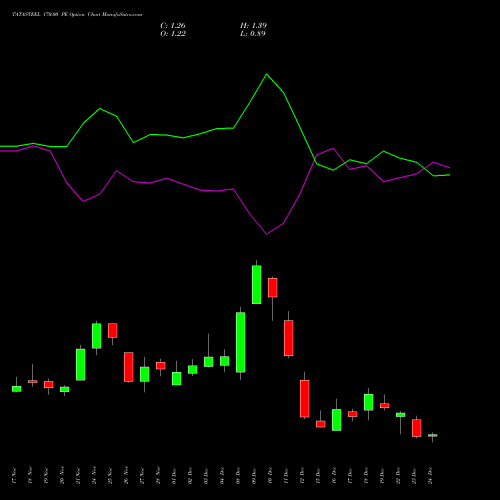This screenshot has width=500, height=500.
Task: Click the TATASTEEL PE Option chart title
Action: (77, 15)
